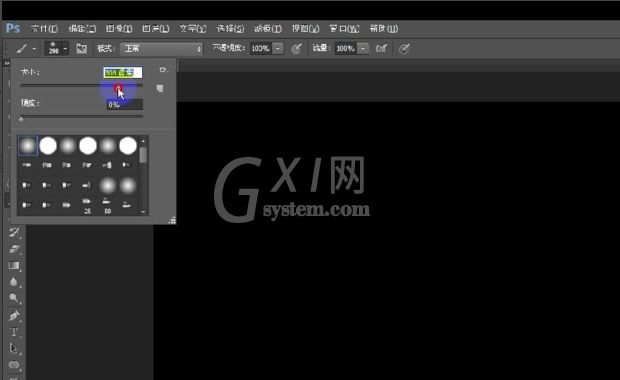620x380 pixels.
Task: Open the 模式 blending mode dropdown
Action: [x=161, y=49]
